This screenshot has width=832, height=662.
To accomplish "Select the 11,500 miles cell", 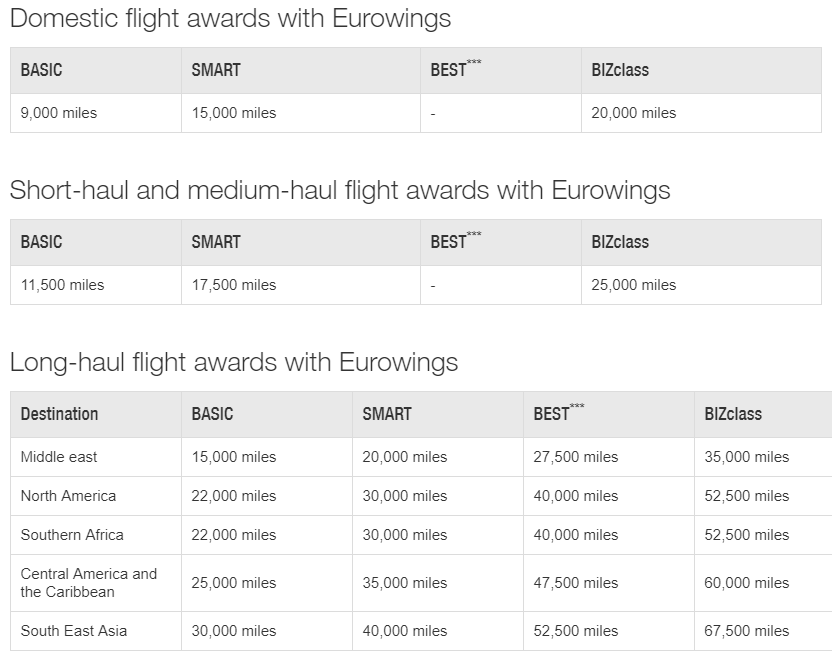I will [x=62, y=285].
